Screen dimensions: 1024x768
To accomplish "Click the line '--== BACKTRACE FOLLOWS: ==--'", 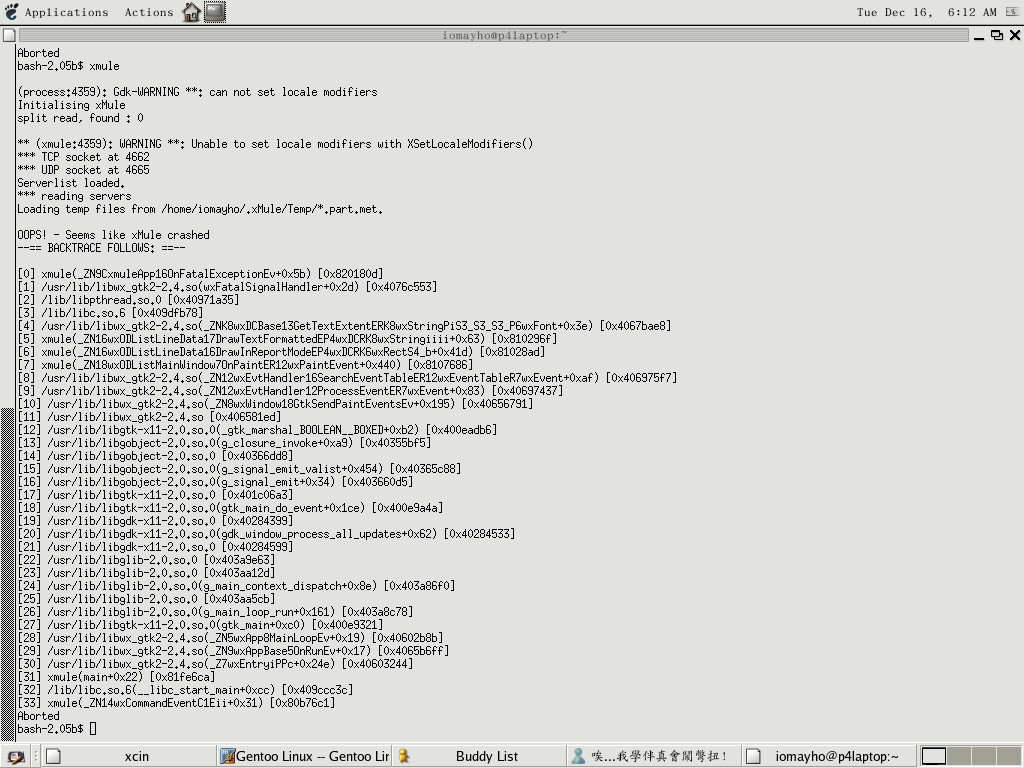I will (x=101, y=248).
